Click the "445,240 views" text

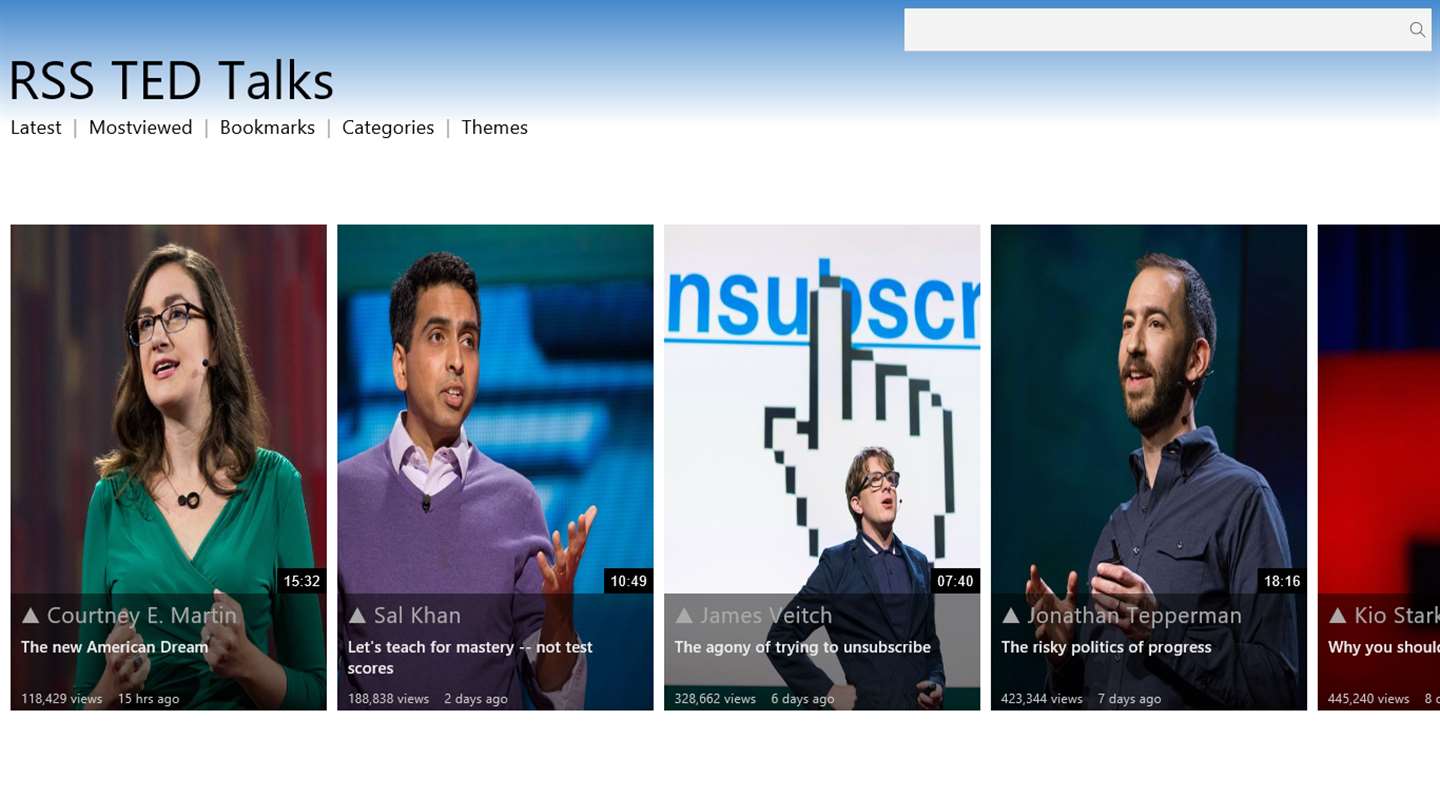(x=1369, y=699)
